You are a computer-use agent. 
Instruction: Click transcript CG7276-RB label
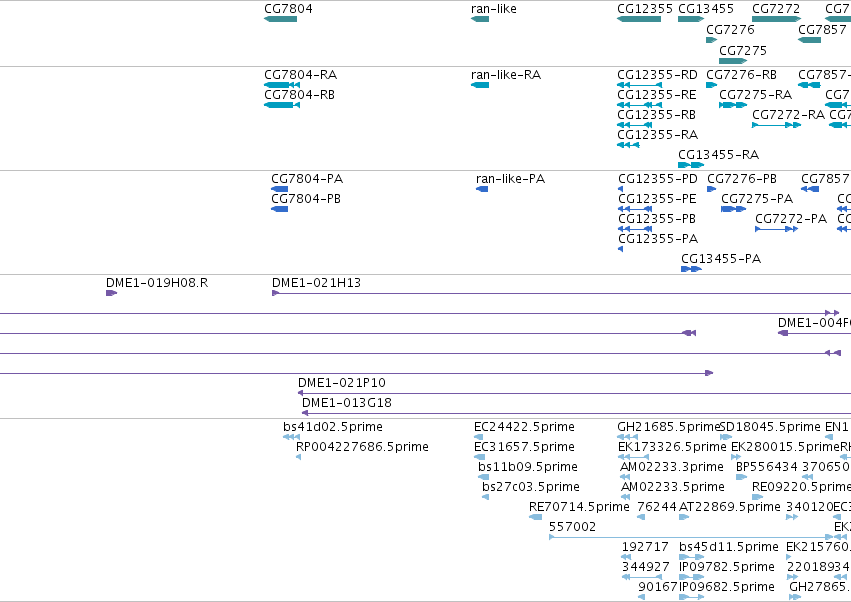tap(741, 74)
